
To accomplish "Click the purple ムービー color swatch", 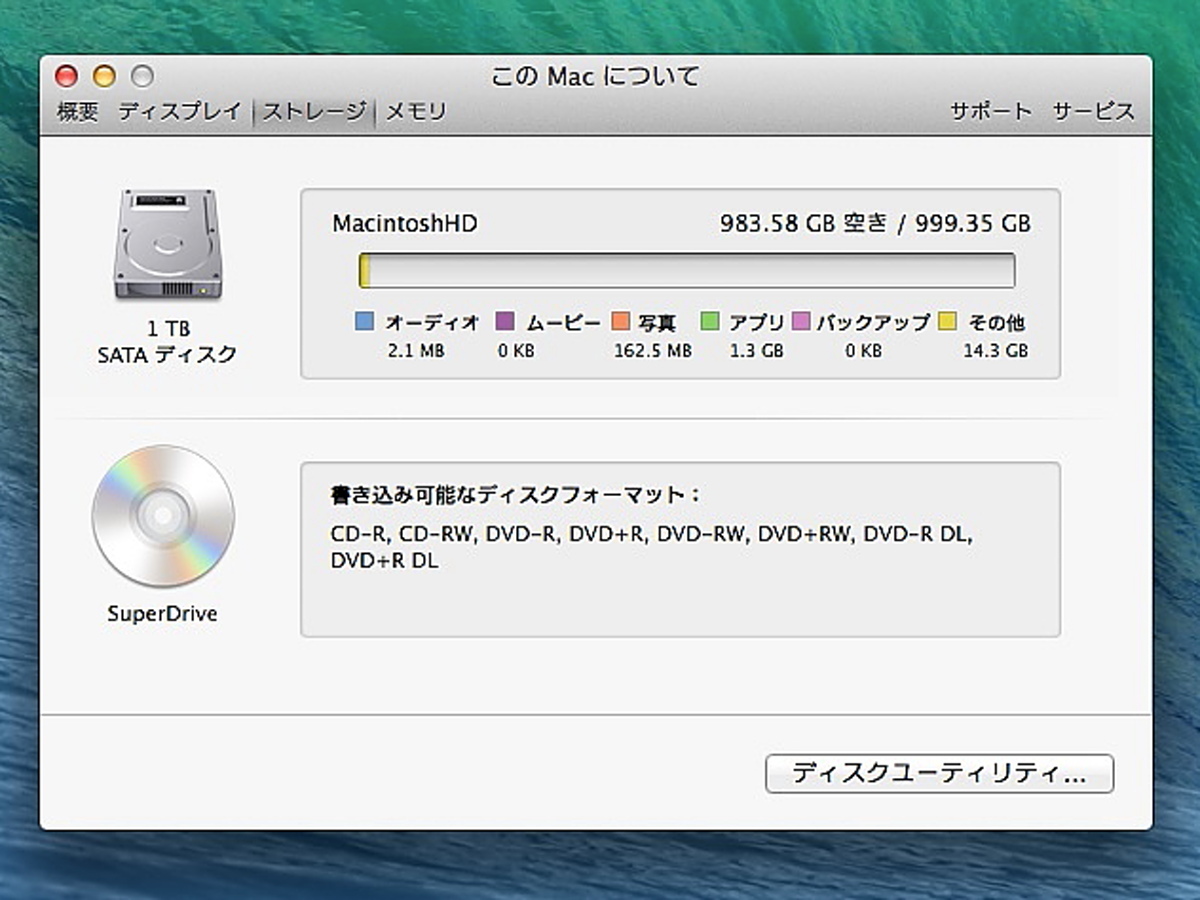I will point(505,322).
